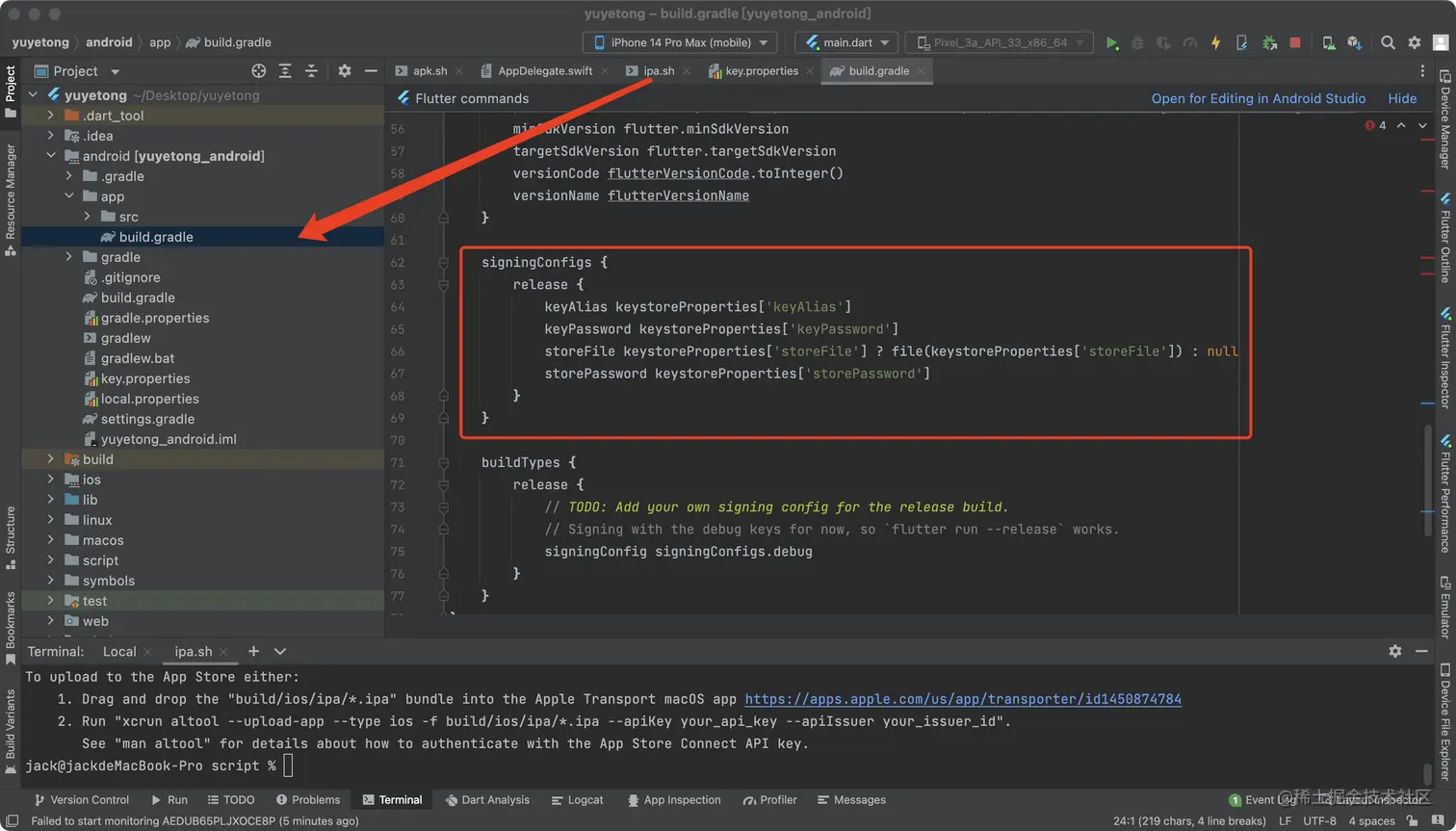Toggle Flutter Performance side panel

click(1445, 494)
